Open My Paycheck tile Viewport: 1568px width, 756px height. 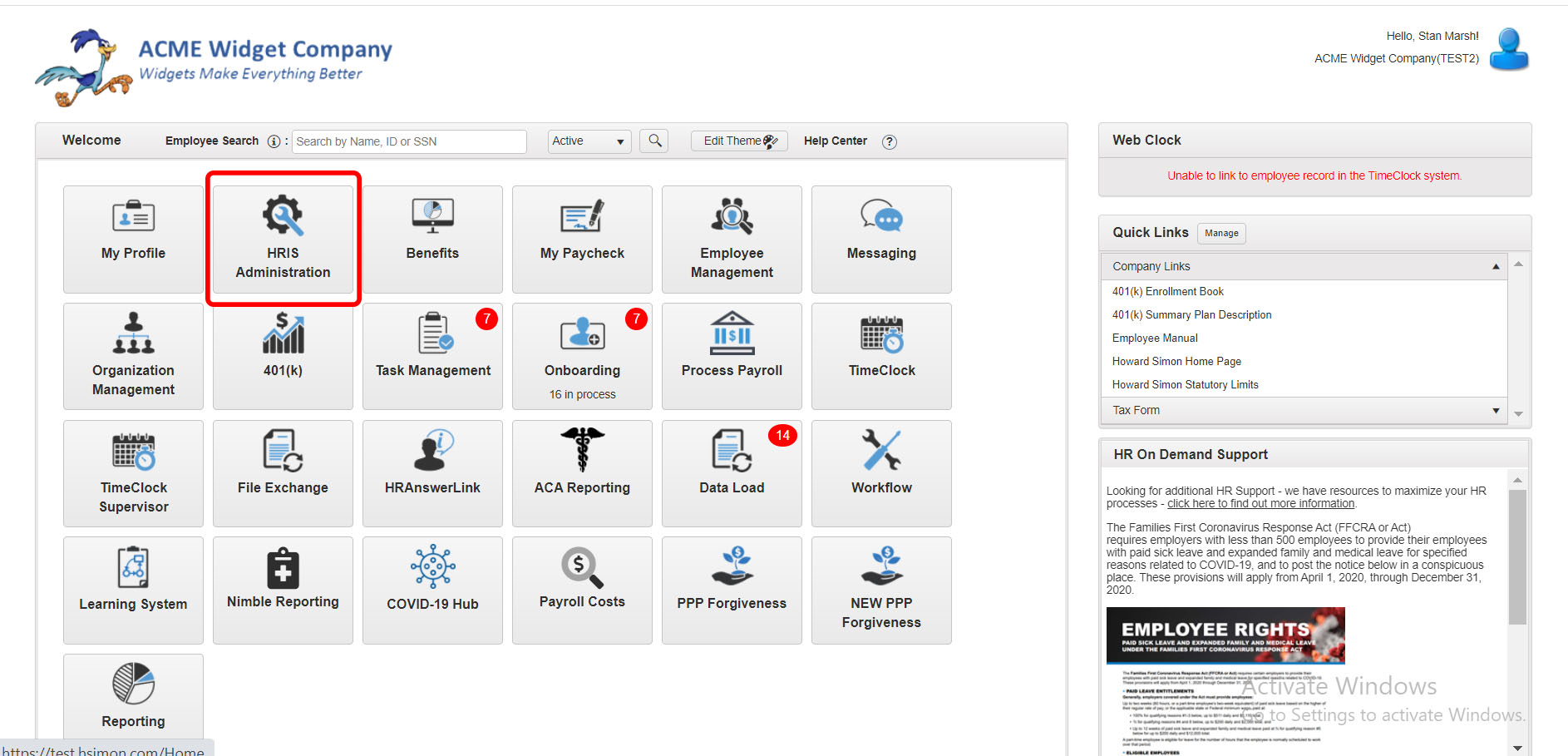582,240
